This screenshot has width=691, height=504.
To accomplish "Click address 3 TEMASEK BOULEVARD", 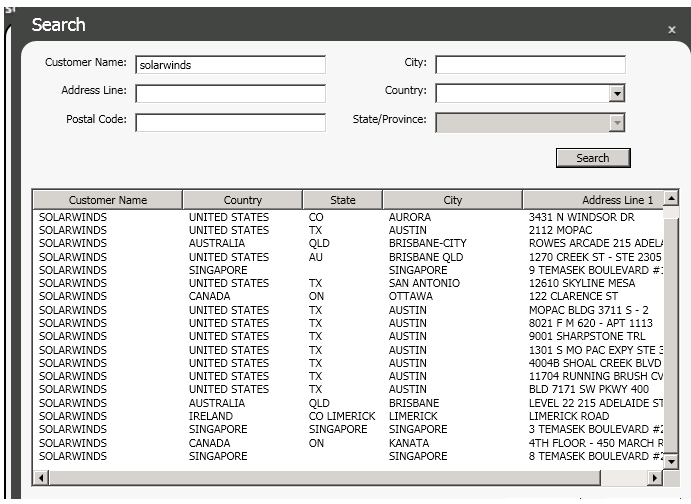I will pos(596,429).
